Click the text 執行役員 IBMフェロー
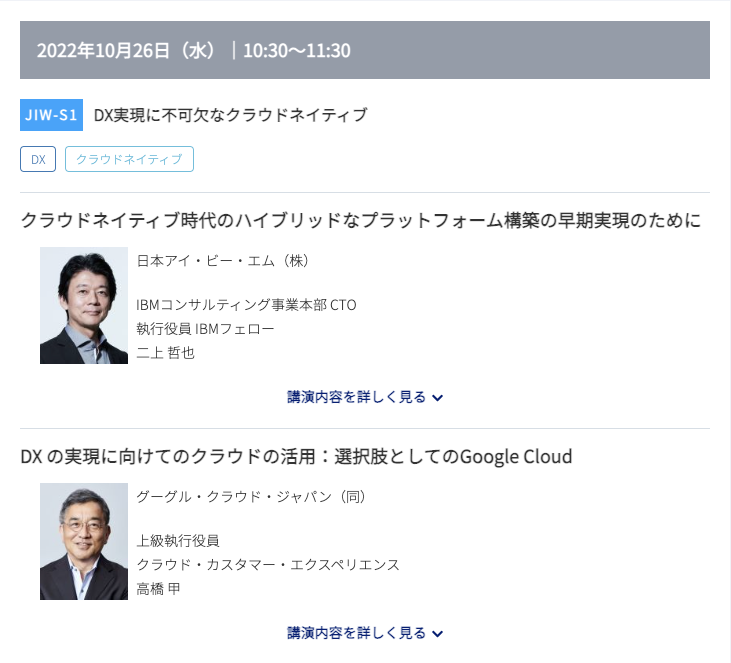The width and height of the screenshot is (731, 663). coord(205,329)
